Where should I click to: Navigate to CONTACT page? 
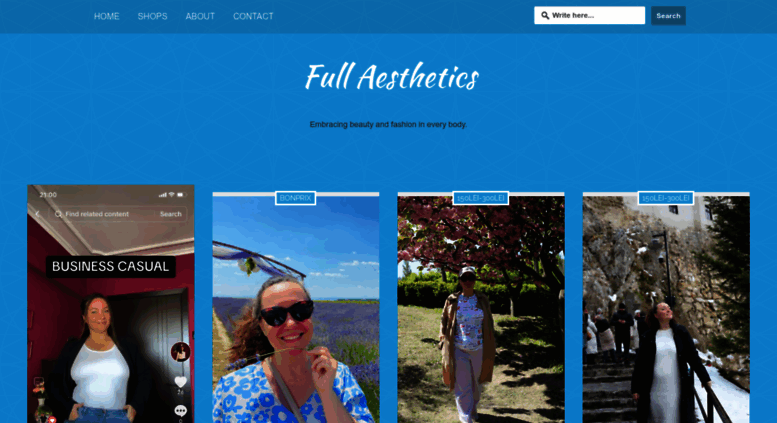coord(253,16)
